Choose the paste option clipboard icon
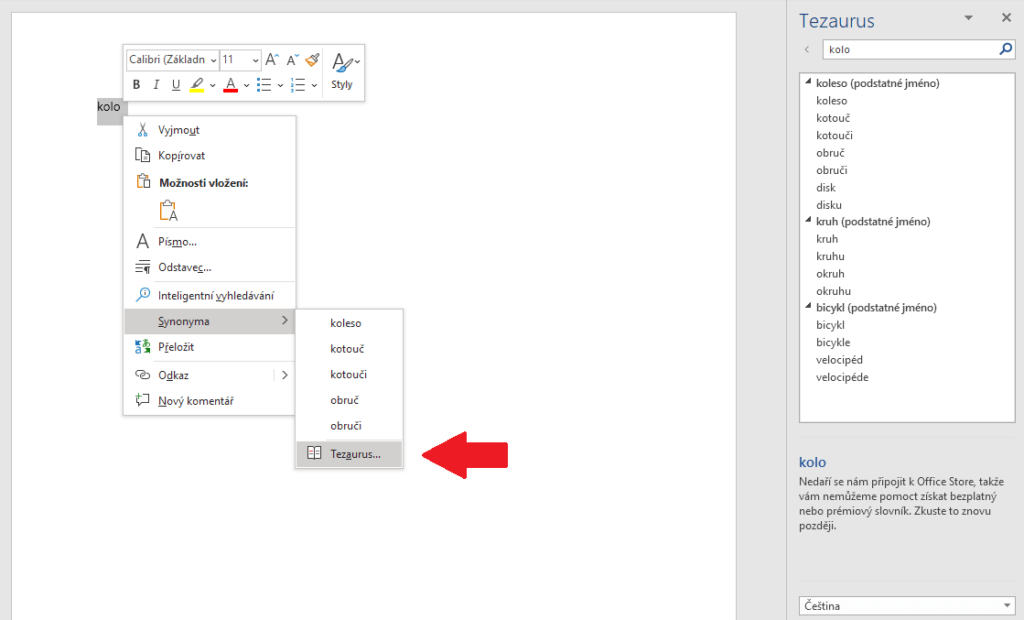This screenshot has width=1024, height=620. point(168,211)
